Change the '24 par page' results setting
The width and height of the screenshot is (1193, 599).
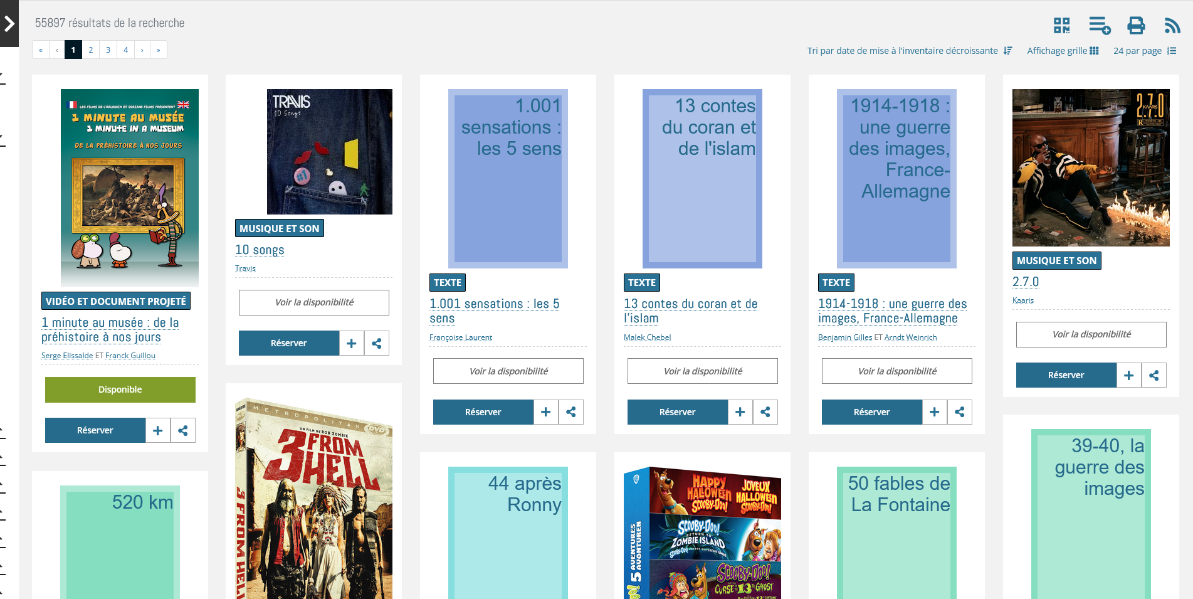tap(1144, 50)
